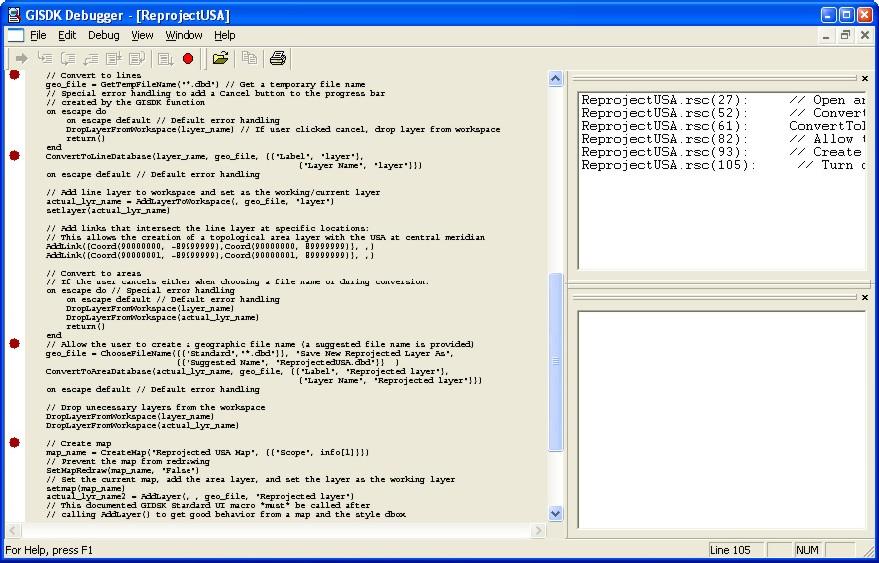Close the ReprojectUSA document window
Image resolution: width=879 pixels, height=563 pixels.
point(864,35)
